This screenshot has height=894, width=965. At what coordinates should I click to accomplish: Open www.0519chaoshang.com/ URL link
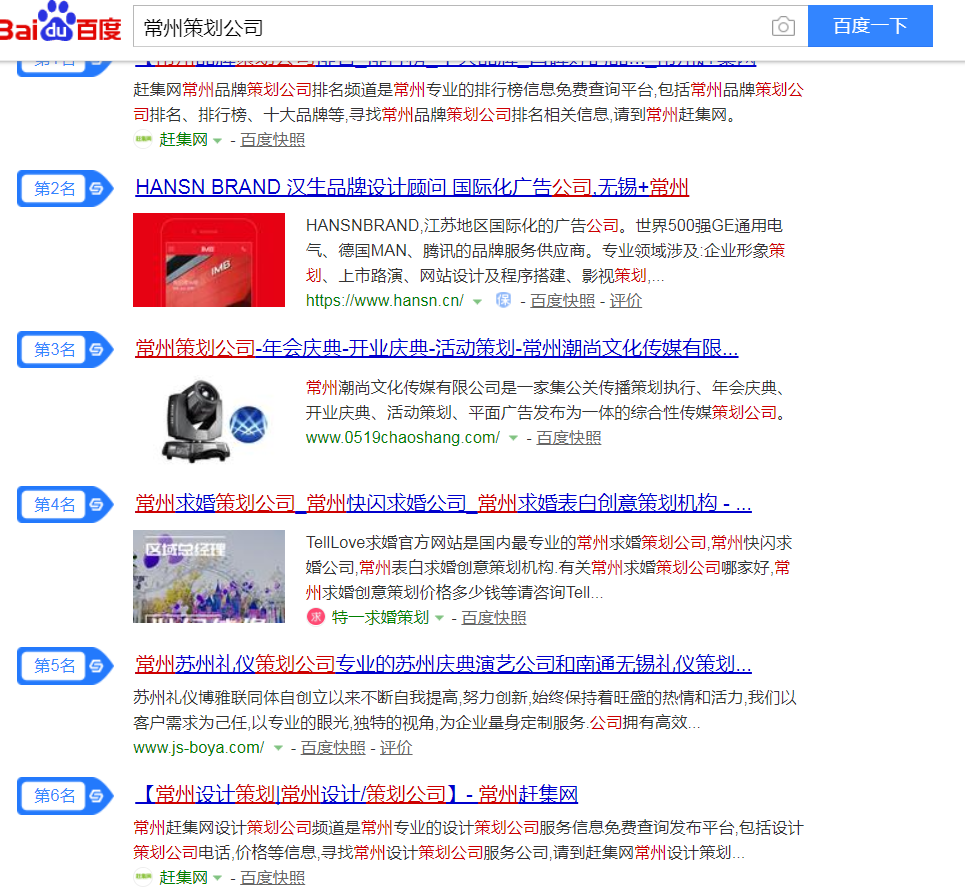click(x=402, y=437)
